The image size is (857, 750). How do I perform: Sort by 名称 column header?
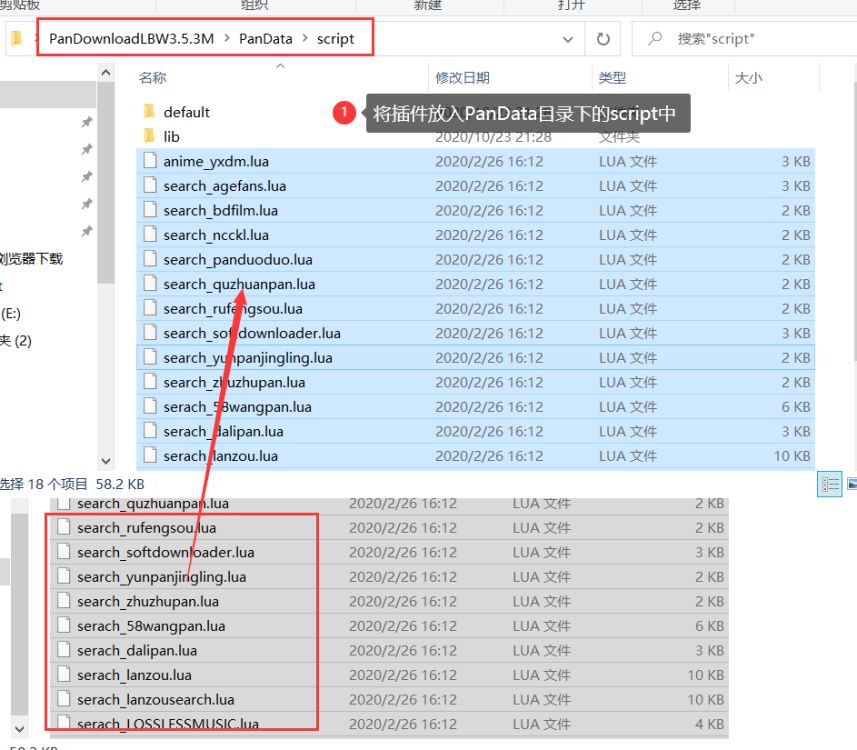[x=152, y=78]
